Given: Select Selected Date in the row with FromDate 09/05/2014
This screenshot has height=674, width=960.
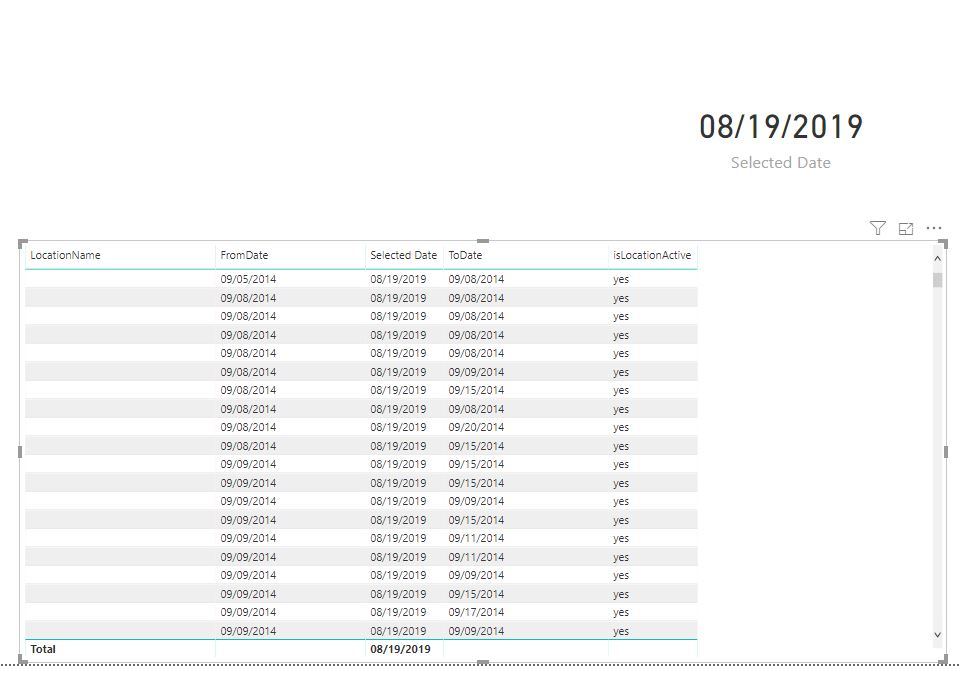Looking at the screenshot, I should coord(398,279).
